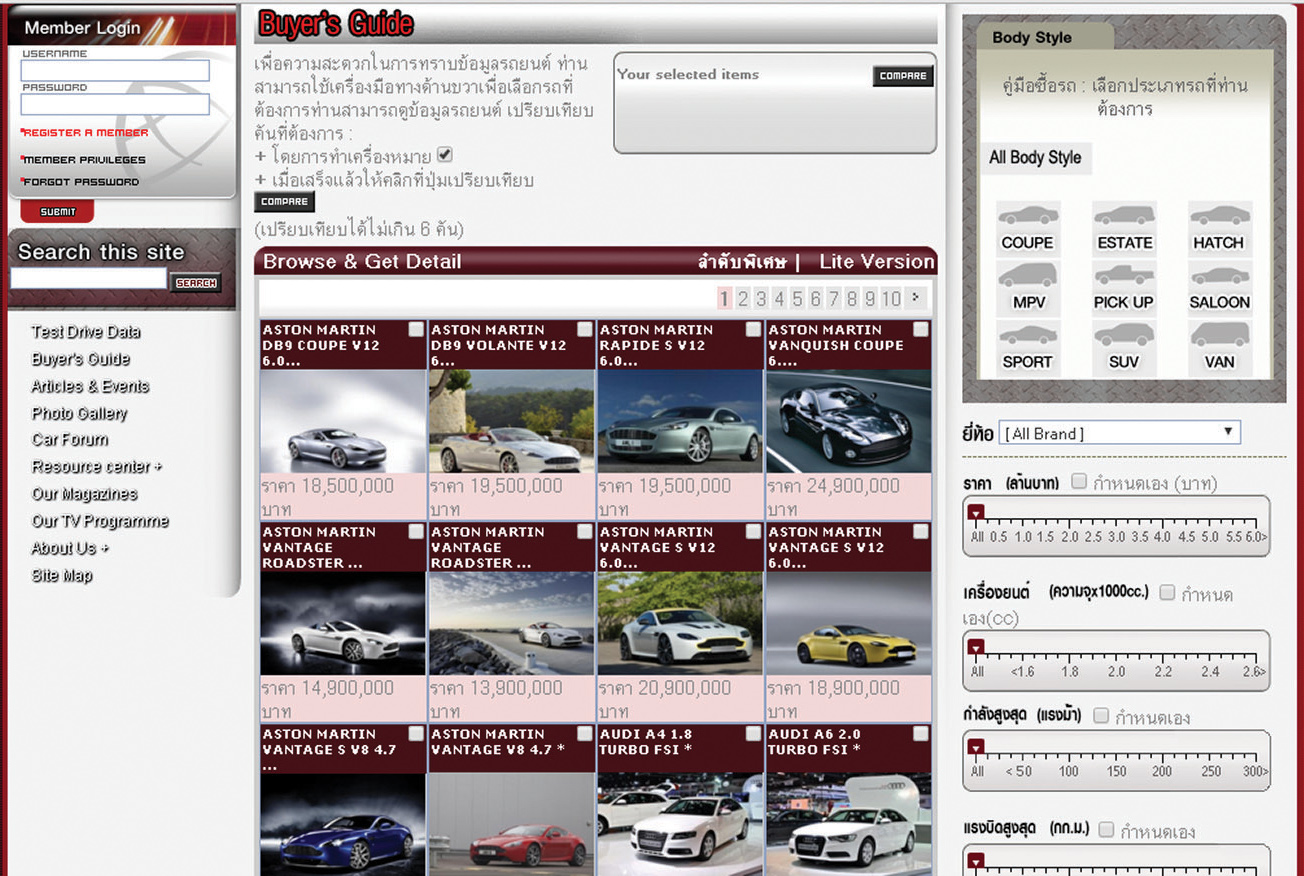This screenshot has width=1304, height=876.
Task: Tick checkbox for Aston Martin DB9 Coupe V12
Action: [416, 329]
